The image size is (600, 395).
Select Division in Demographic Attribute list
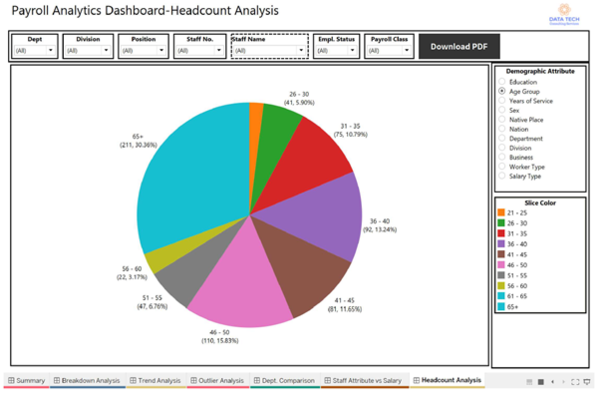(502, 147)
